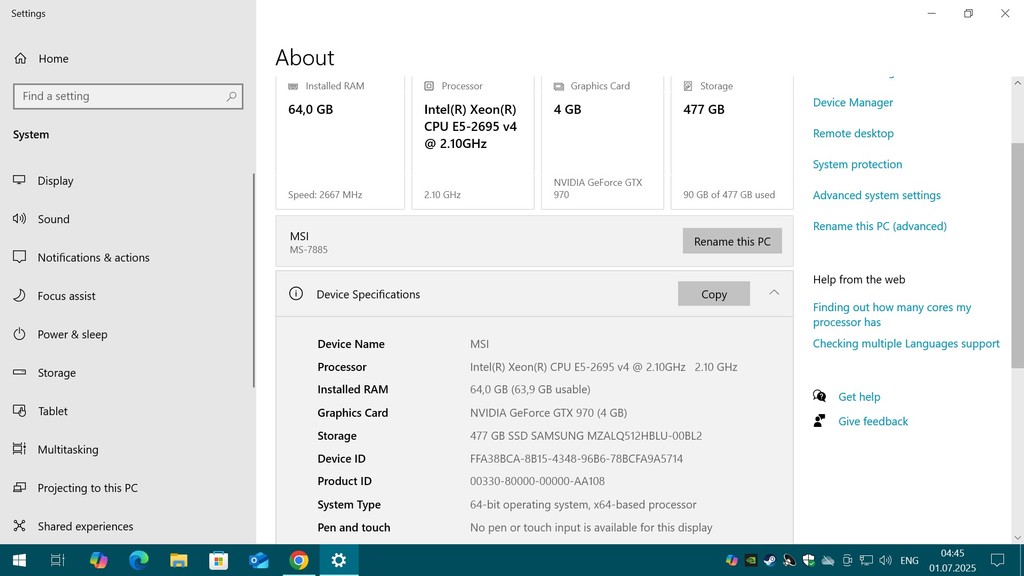Select Notifications & actions in the sidebar

[x=93, y=258]
